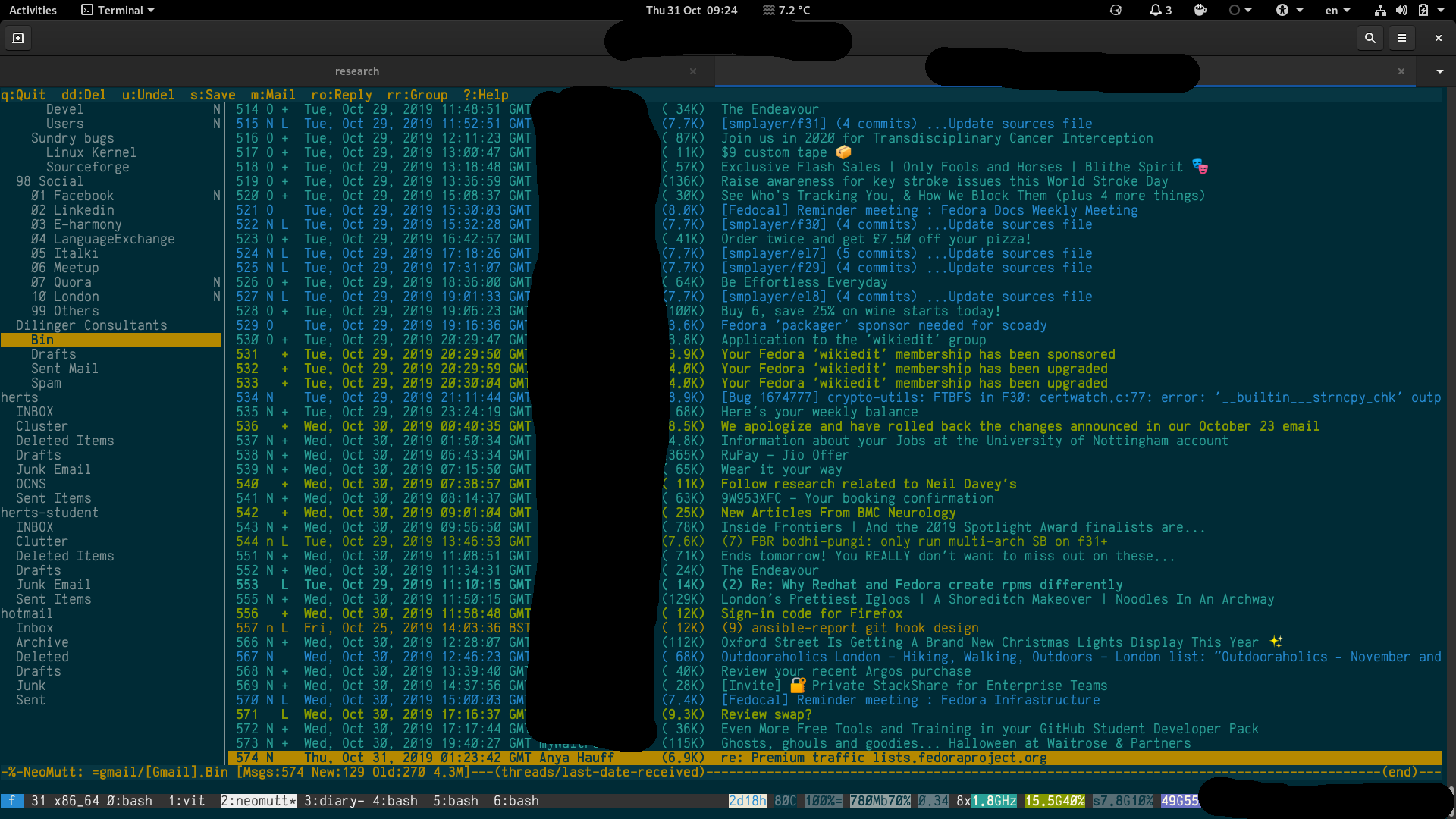The image size is (1456, 819).
Task: Open the accessibility (universal access) menu icon
Action: point(1283,11)
